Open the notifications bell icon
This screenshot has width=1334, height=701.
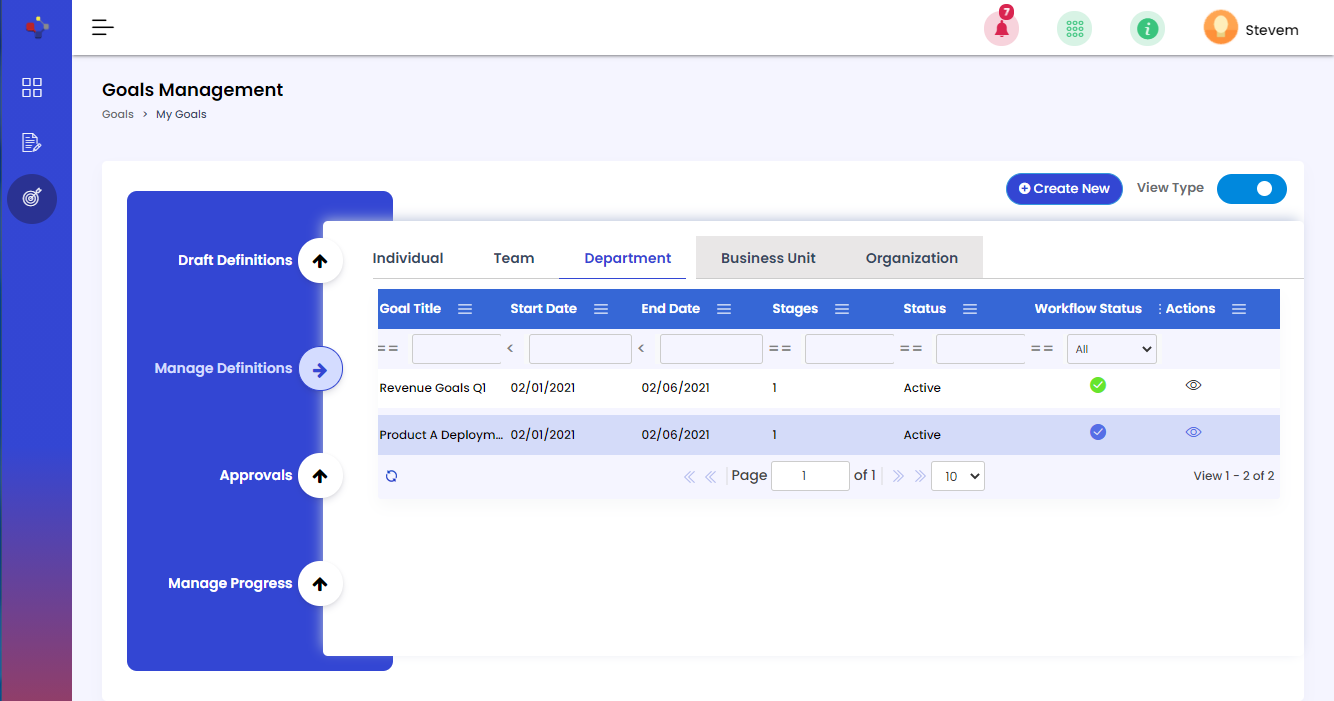pyautogui.click(x=1001, y=29)
